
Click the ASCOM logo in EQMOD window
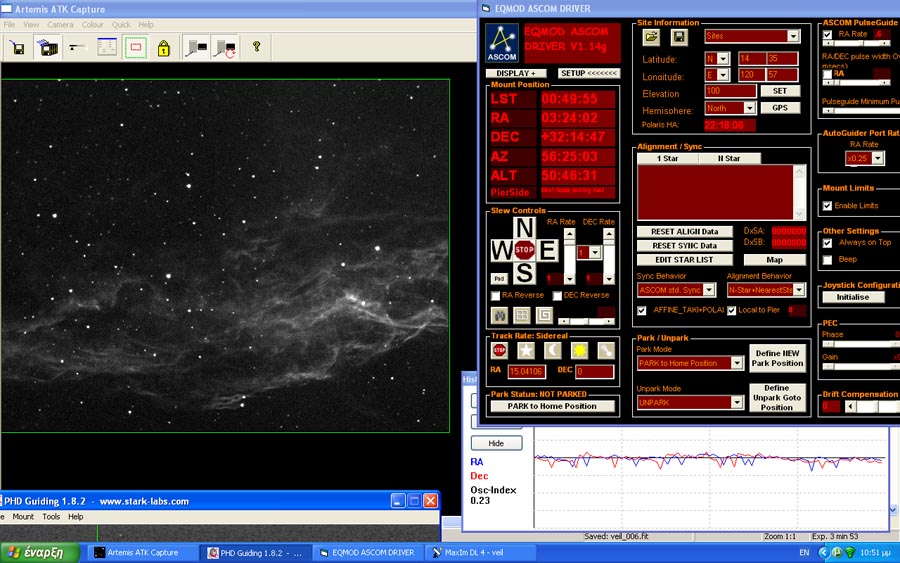(502, 43)
